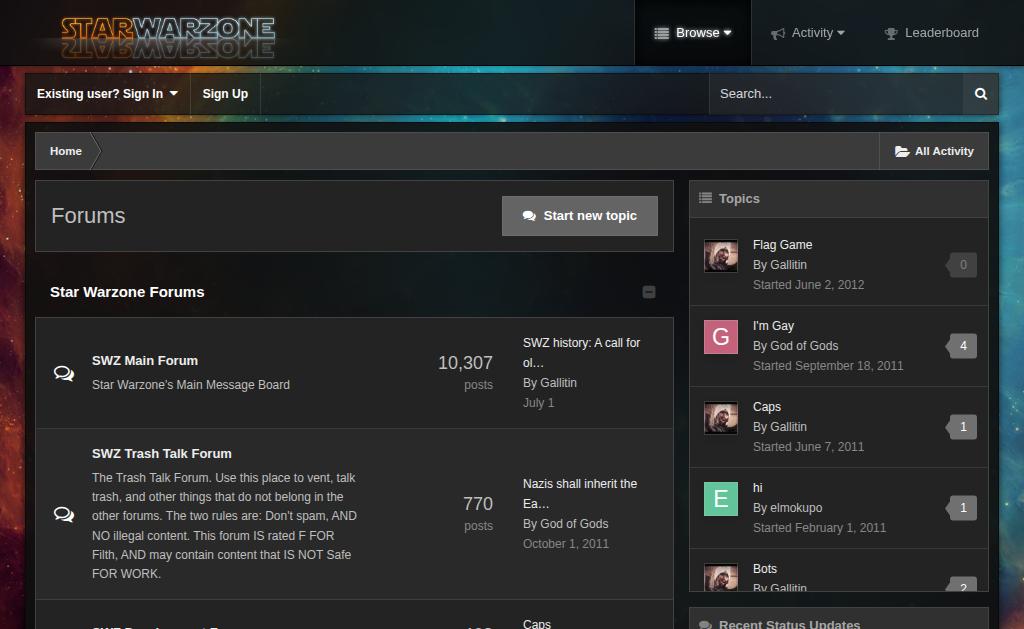Open the SWZ Trash Talk Forum

pos(161,453)
